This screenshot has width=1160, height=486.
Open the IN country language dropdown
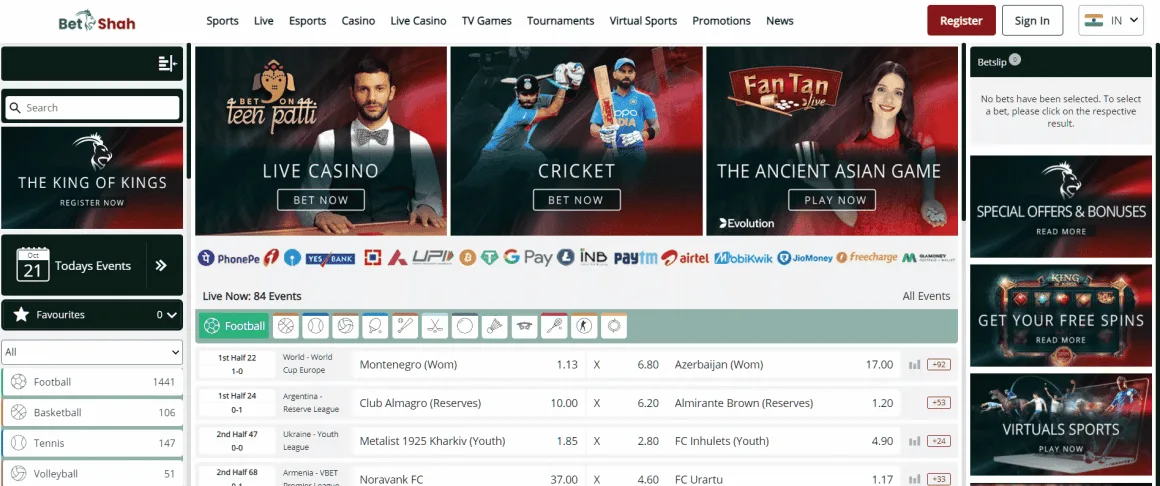[1111, 20]
